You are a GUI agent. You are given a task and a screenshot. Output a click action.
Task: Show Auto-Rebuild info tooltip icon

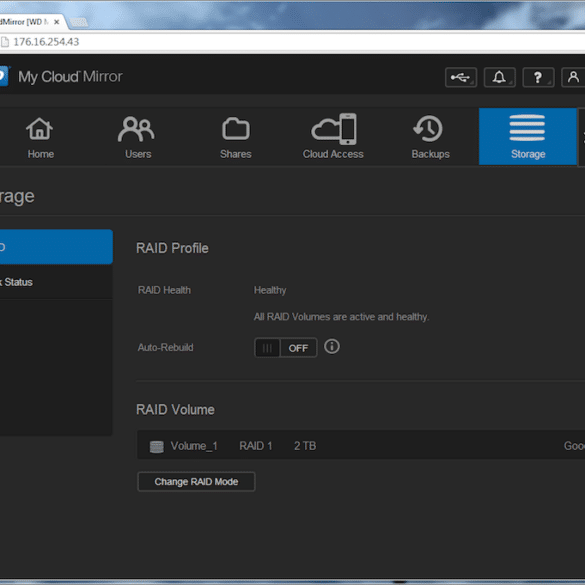(332, 347)
